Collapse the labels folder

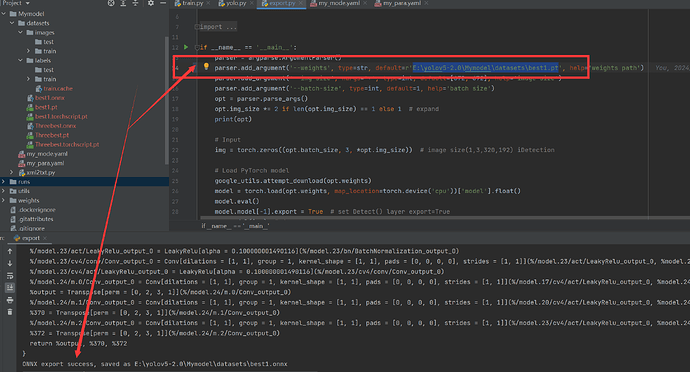point(20,60)
